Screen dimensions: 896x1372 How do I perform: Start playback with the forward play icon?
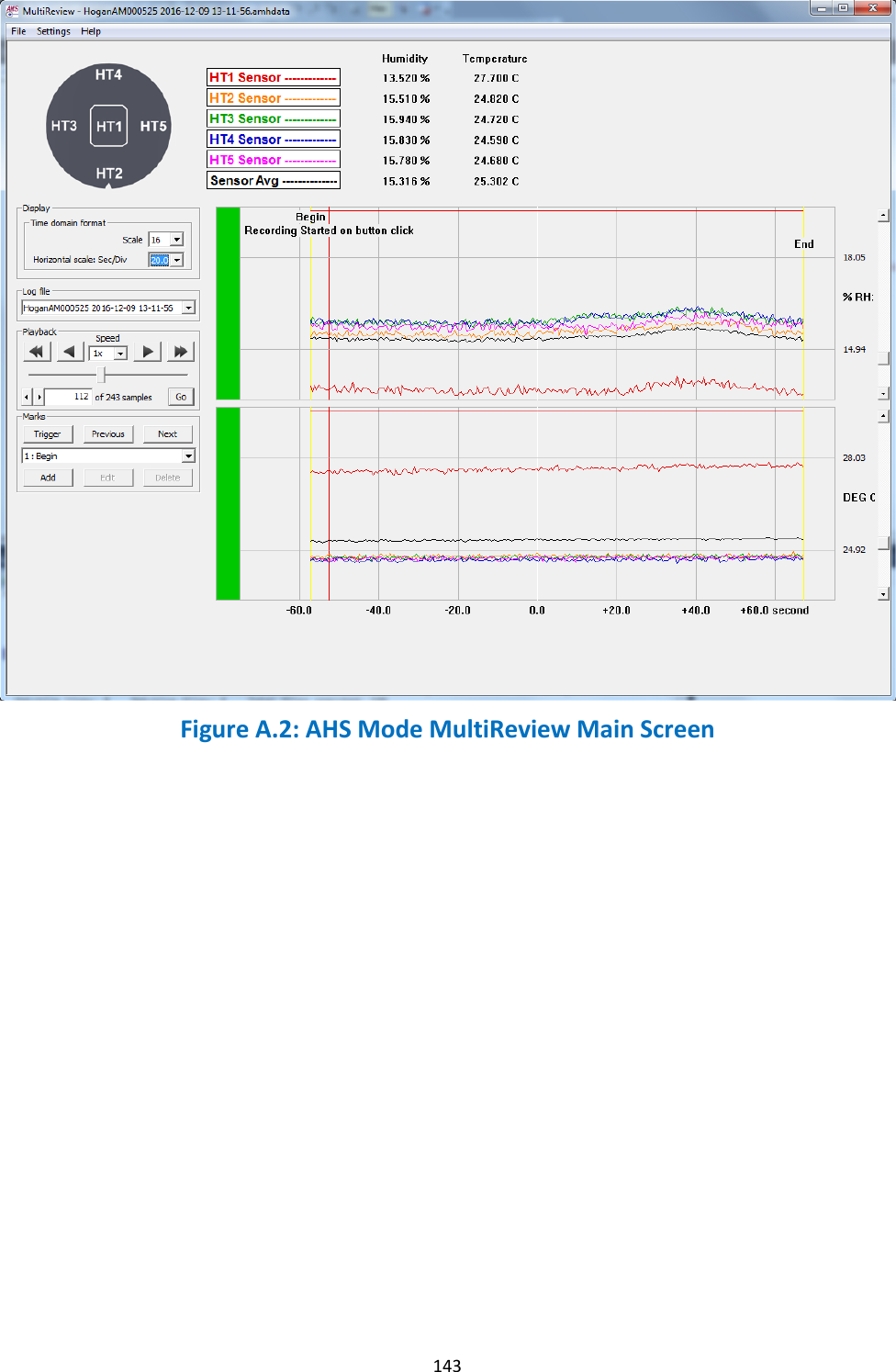tap(146, 351)
